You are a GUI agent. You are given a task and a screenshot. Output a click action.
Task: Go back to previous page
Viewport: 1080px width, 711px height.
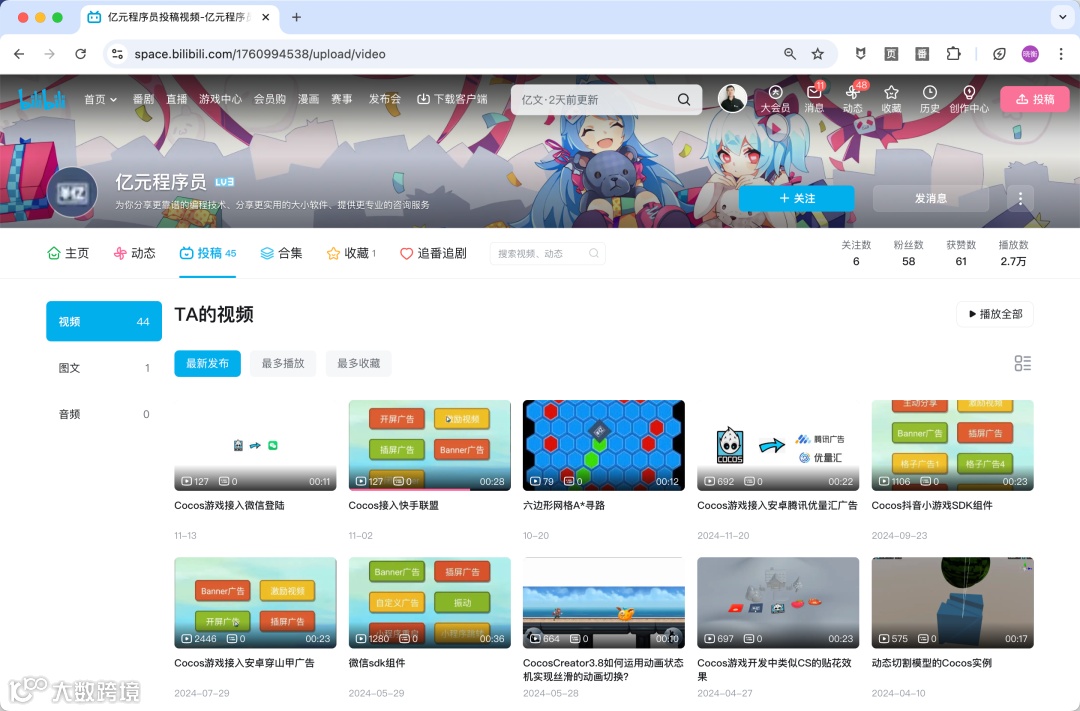[19, 54]
